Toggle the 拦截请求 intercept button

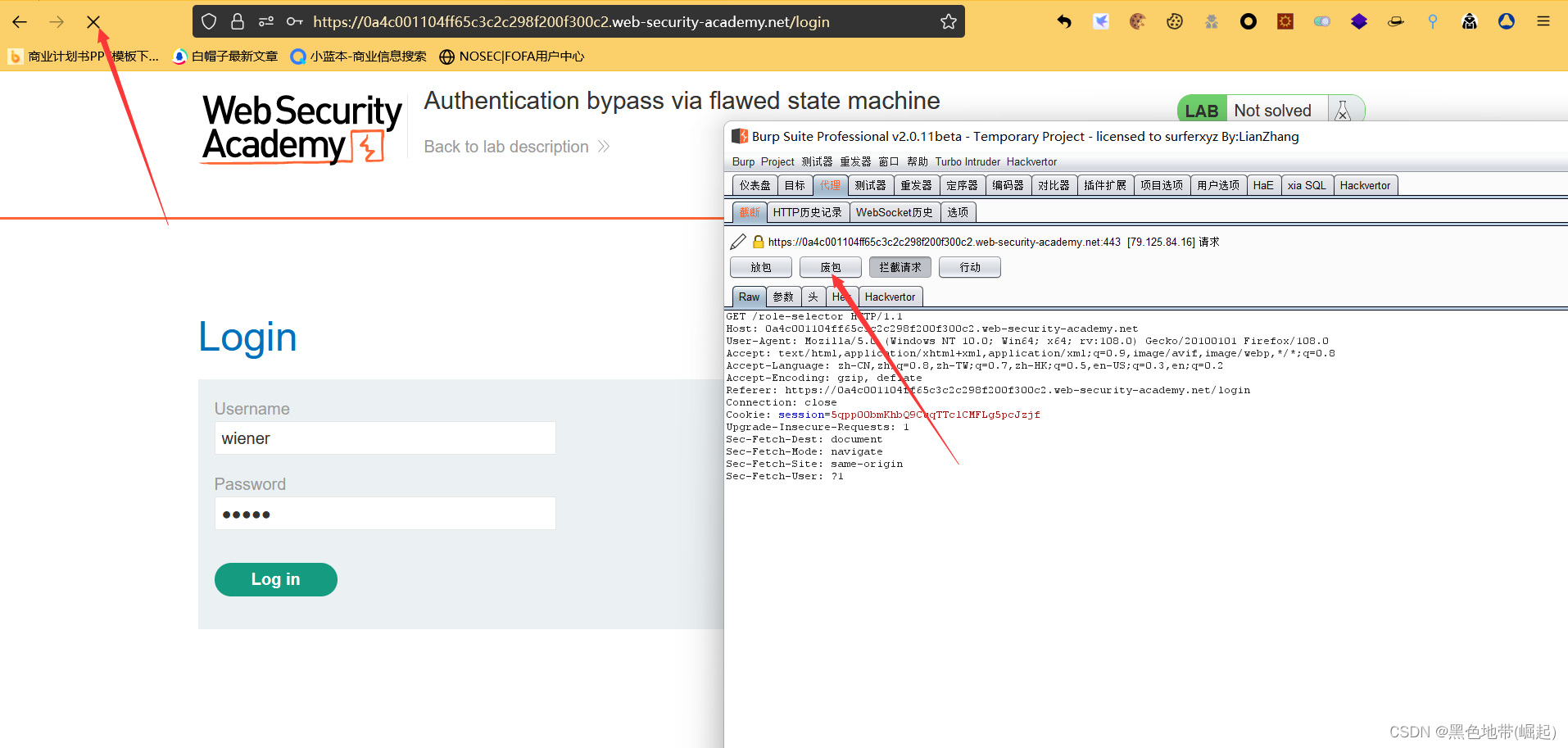(900, 267)
